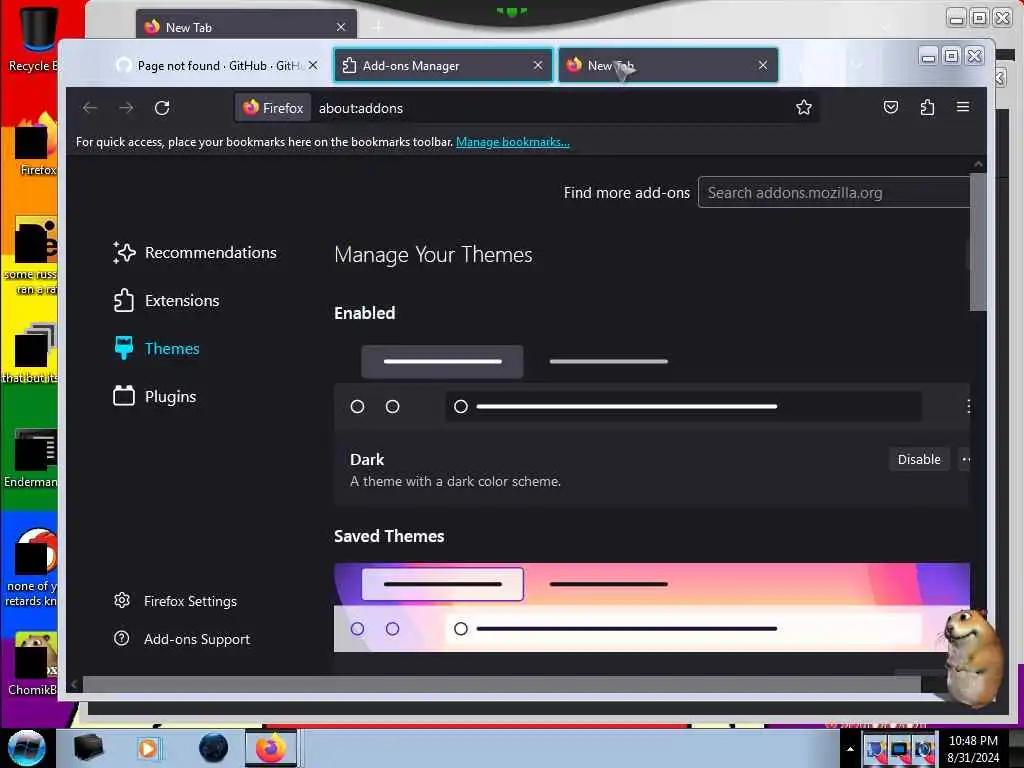
Task: Select the Dark theme preview image
Action: [651, 384]
